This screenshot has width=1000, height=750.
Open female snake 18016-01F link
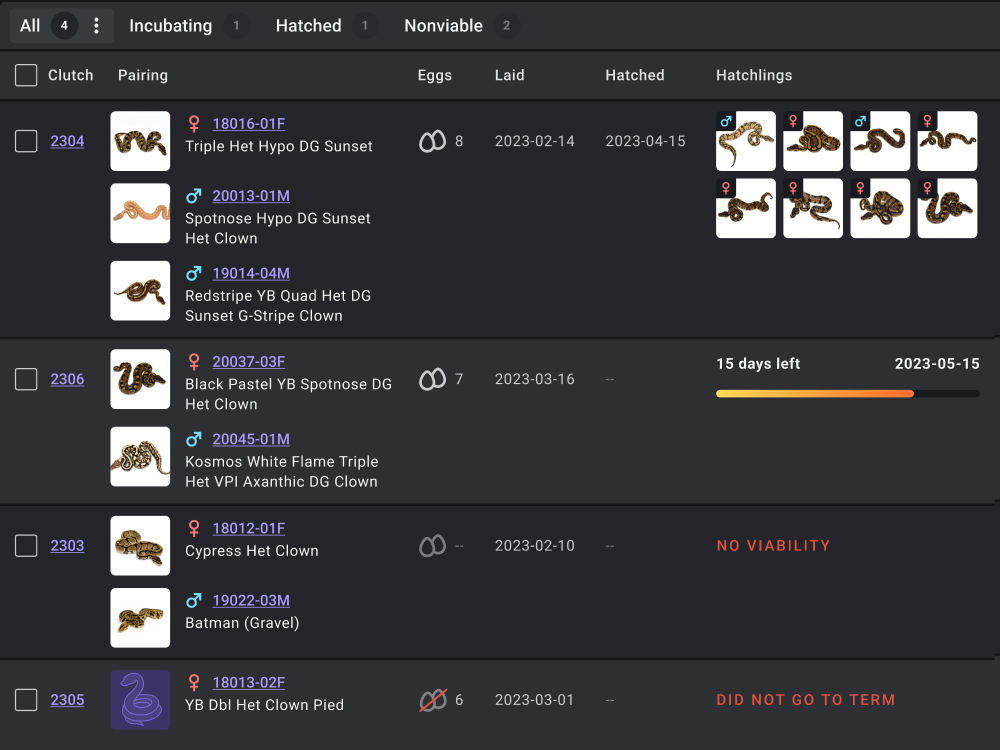coord(248,124)
